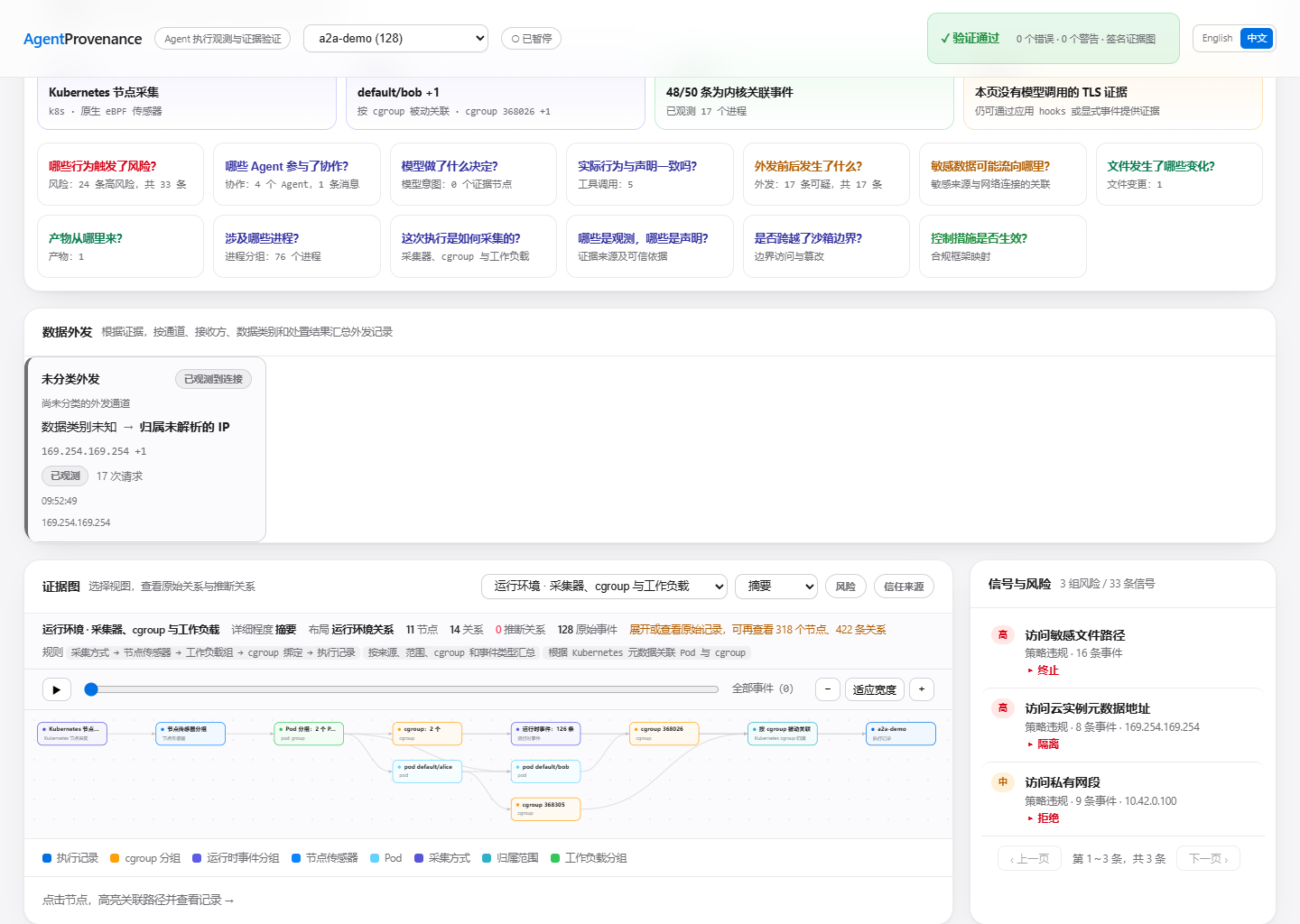Click the 适应宽度 fit-width button
The height and width of the screenshot is (924, 1300).
(875, 689)
